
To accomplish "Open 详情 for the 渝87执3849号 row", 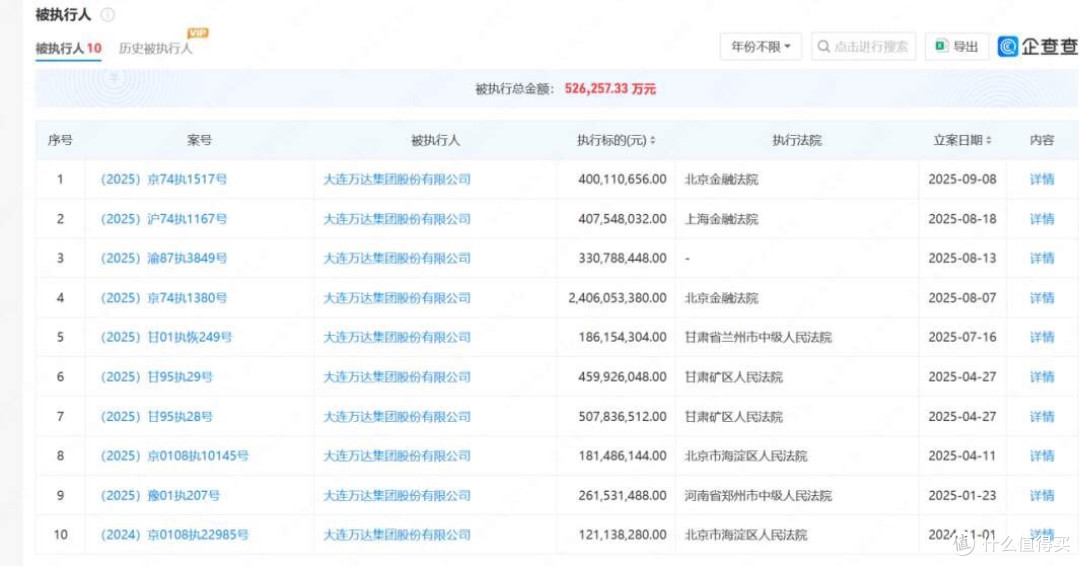I will (x=1041, y=258).
